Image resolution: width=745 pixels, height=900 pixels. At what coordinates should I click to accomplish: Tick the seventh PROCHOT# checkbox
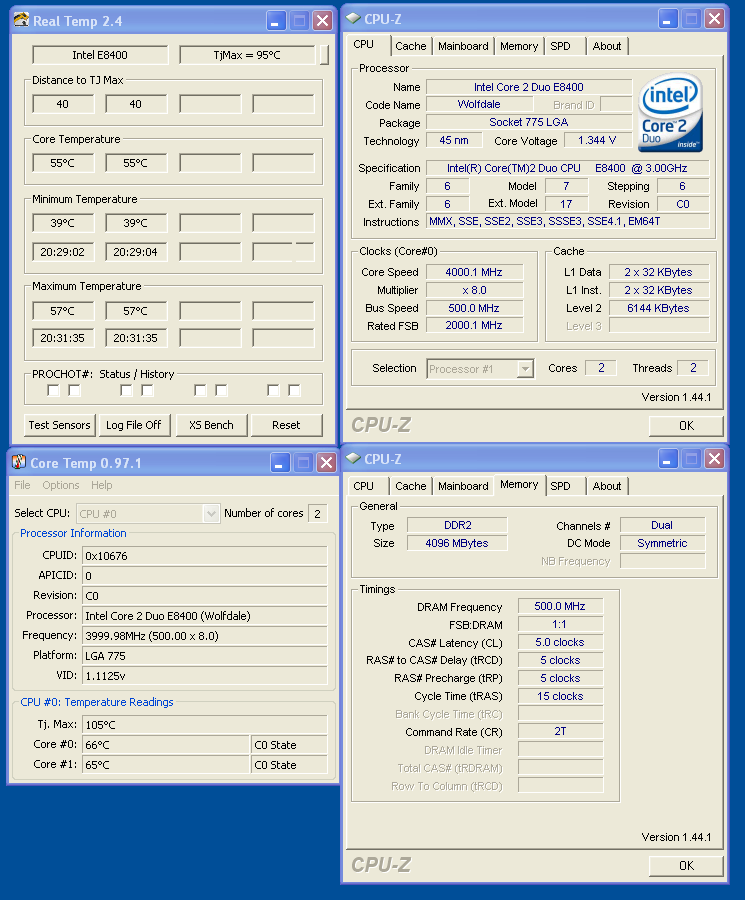point(273,390)
